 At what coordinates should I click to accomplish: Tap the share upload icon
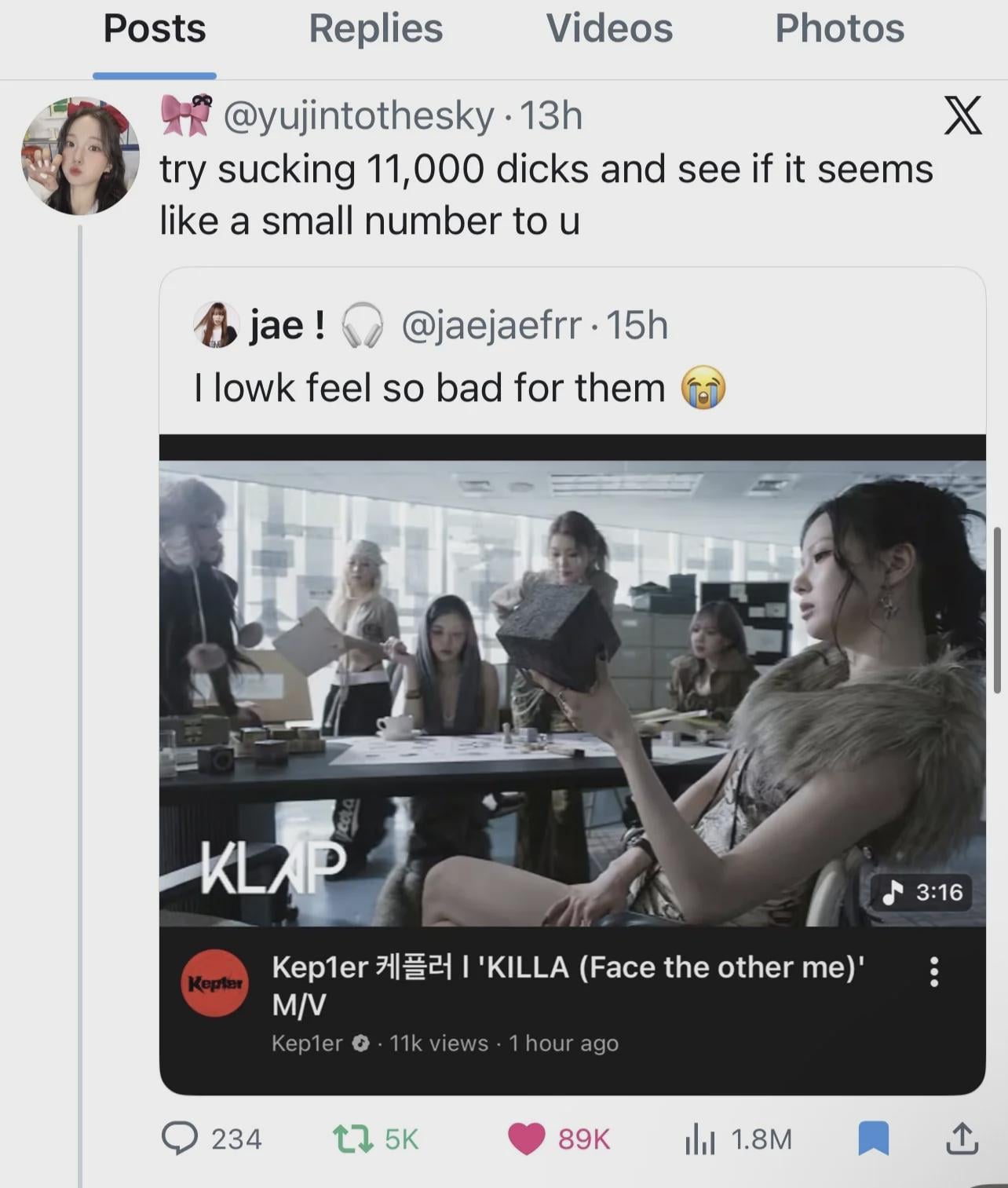tap(962, 1139)
